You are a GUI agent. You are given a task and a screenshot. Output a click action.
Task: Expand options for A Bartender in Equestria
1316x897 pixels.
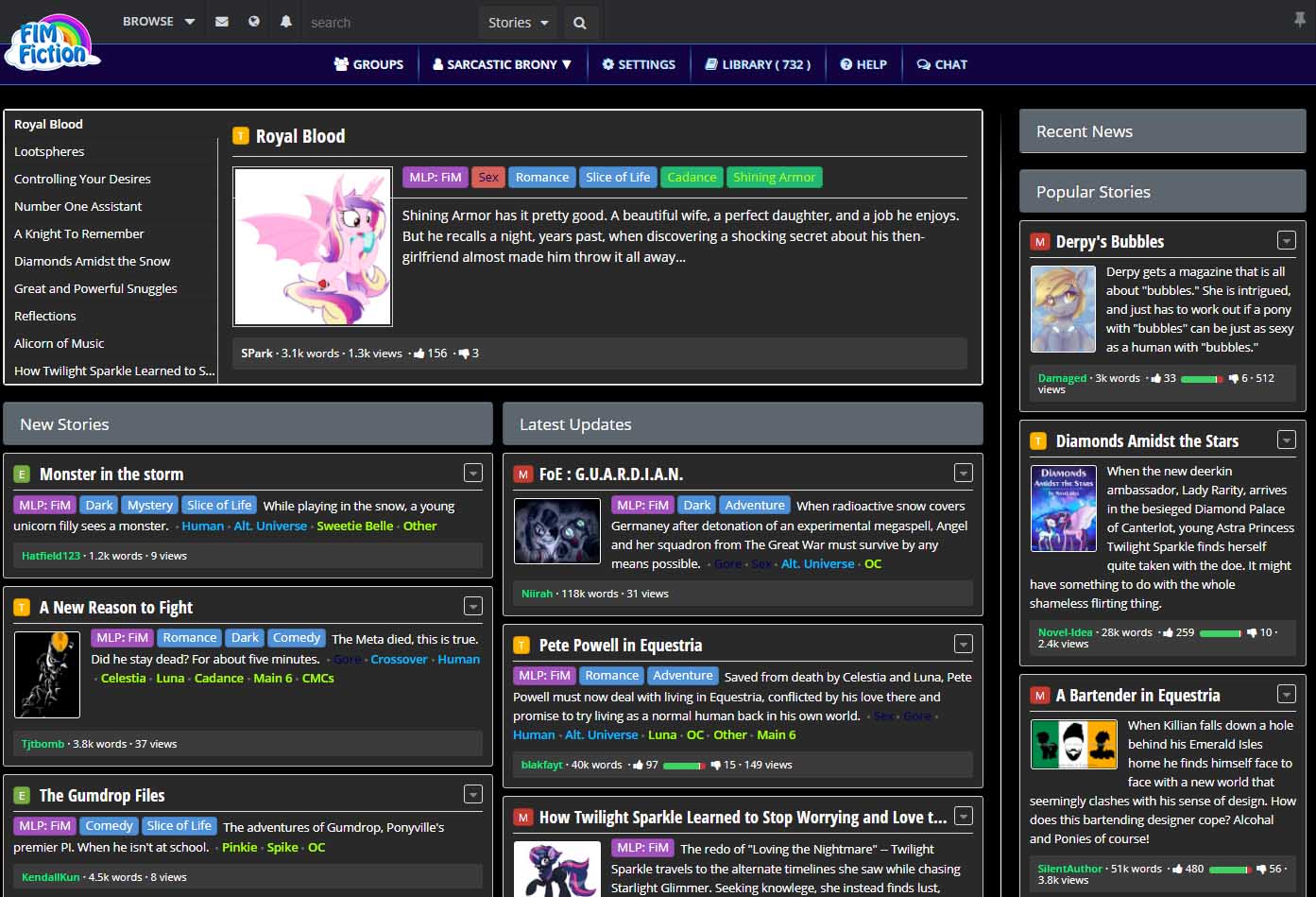1286,694
